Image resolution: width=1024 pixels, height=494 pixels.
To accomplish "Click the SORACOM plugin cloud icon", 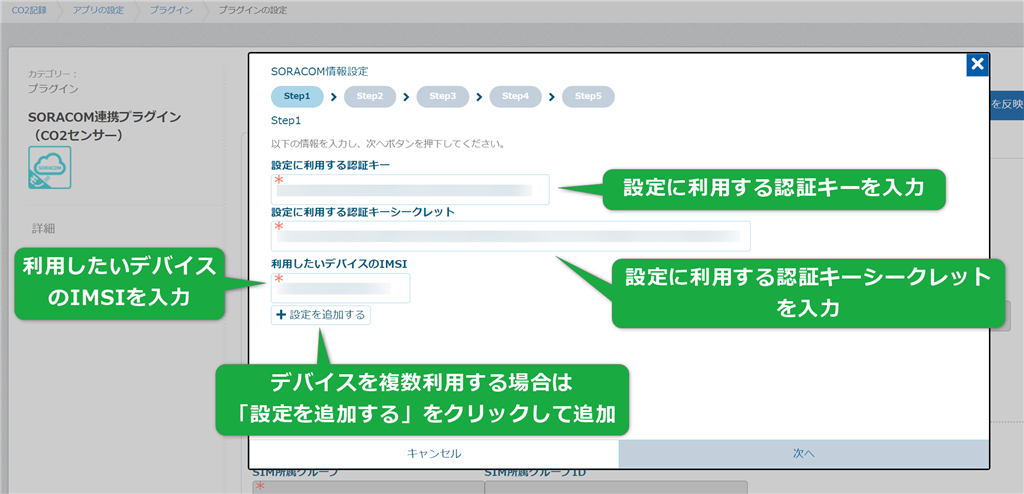I will point(50,168).
